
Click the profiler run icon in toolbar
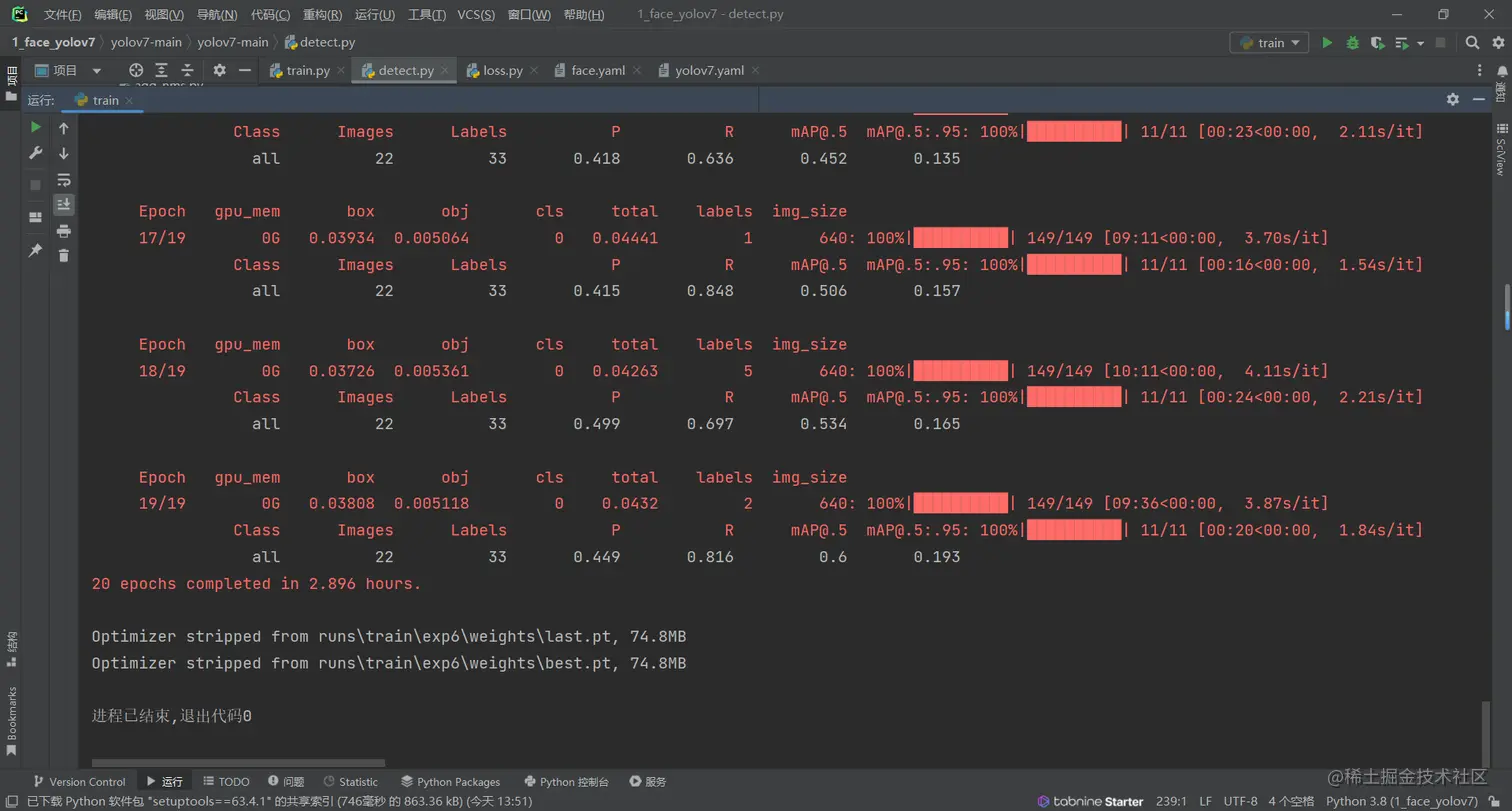coord(1401,43)
